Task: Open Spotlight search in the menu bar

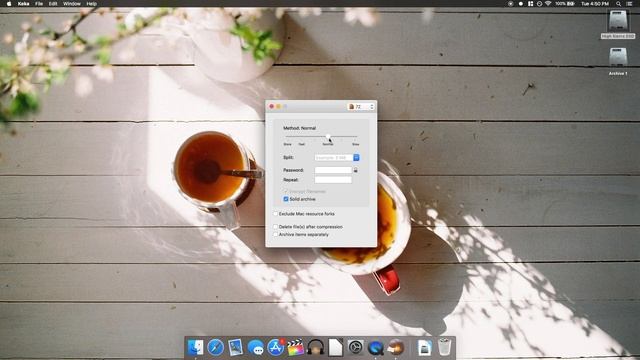Action: click(x=618, y=4)
